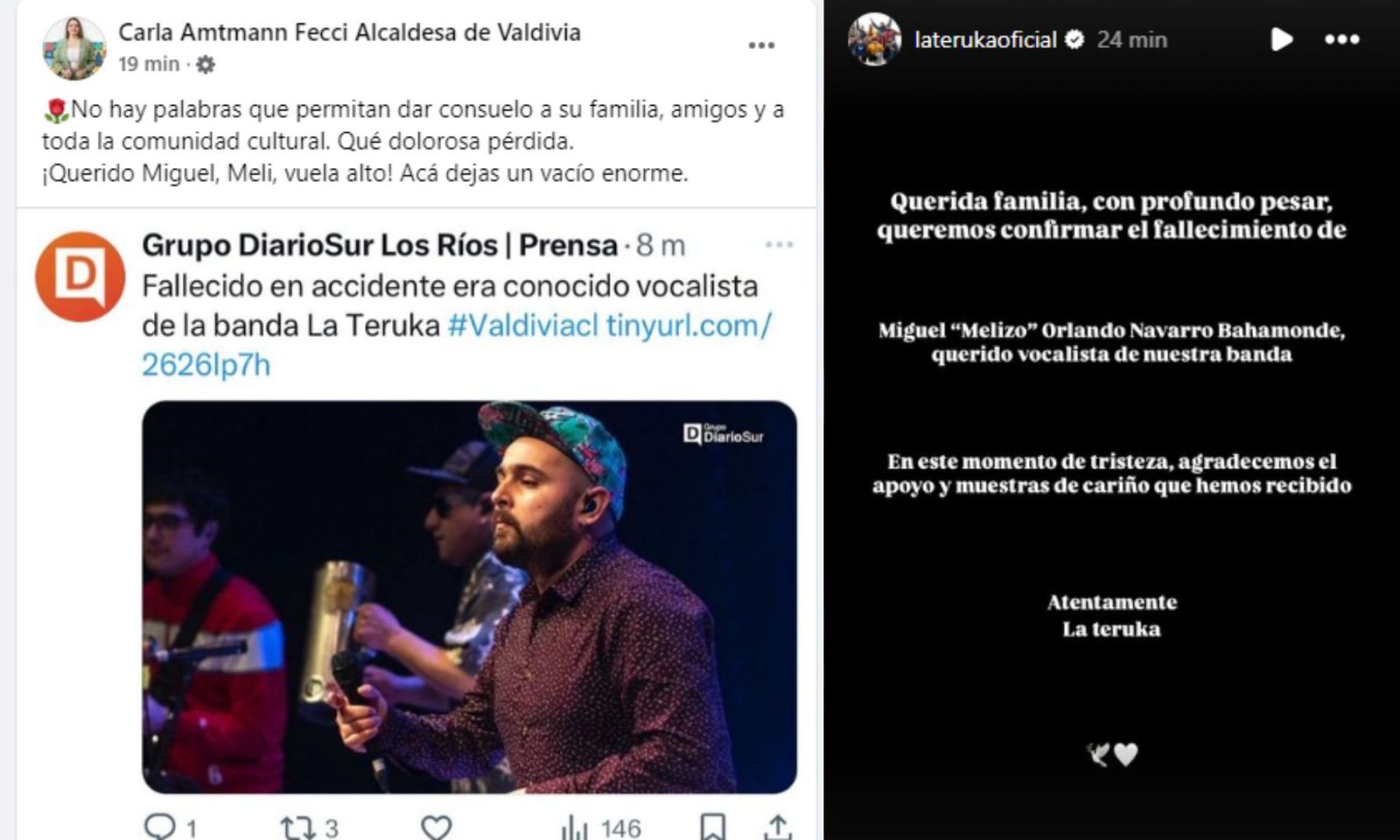Click the tweet reply speech bubble icon

pos(160,827)
